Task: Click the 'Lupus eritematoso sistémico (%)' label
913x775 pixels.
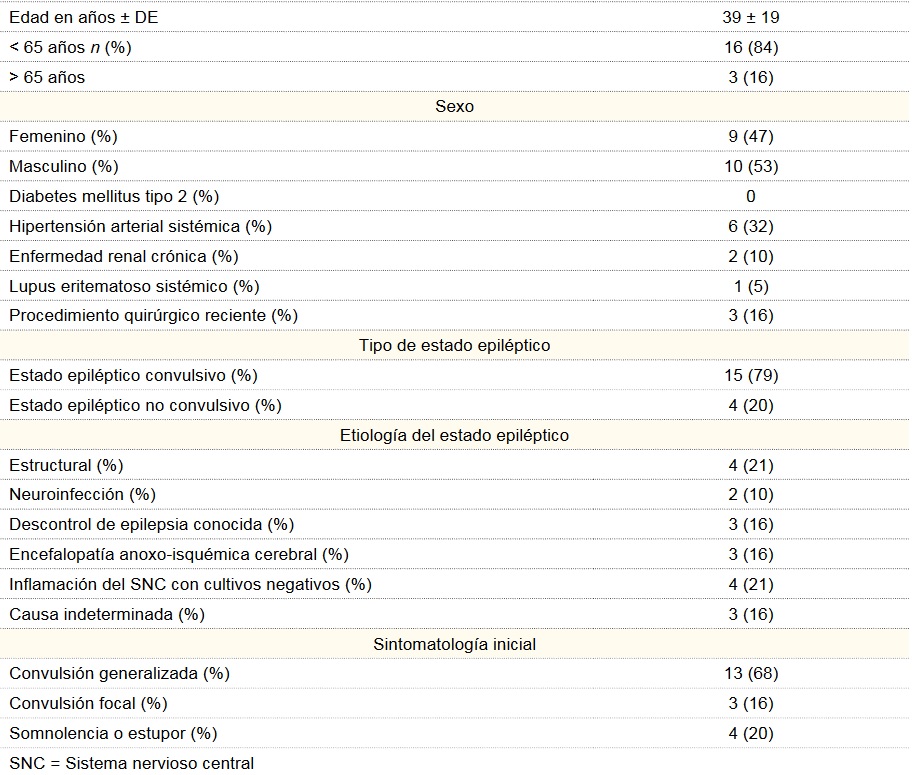Action: (x=134, y=286)
